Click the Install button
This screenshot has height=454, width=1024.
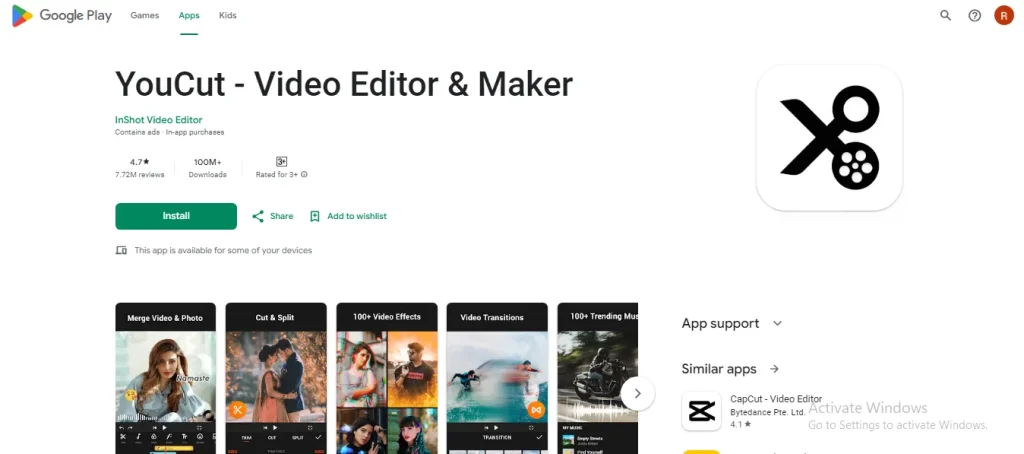(x=176, y=216)
